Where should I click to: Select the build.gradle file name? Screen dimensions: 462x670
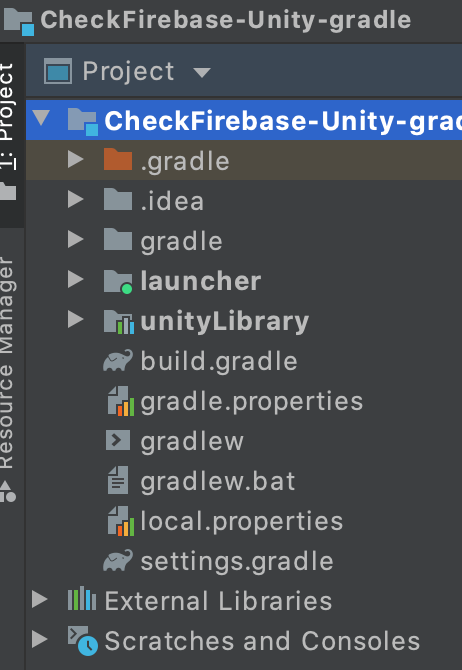tap(219, 362)
